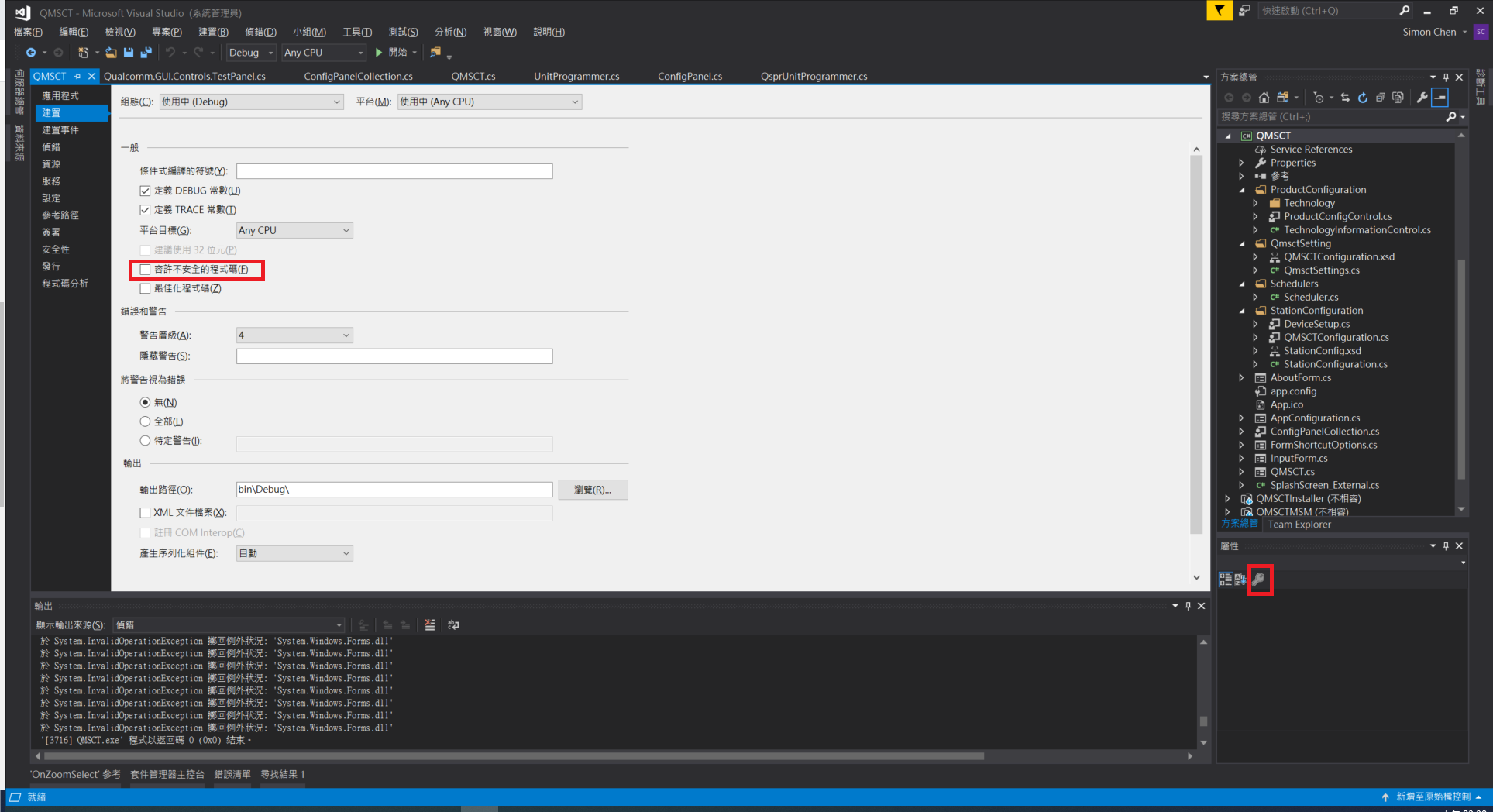Open the 產生序列化組件 dropdown
This screenshot has height=812, width=1493.
pos(294,553)
